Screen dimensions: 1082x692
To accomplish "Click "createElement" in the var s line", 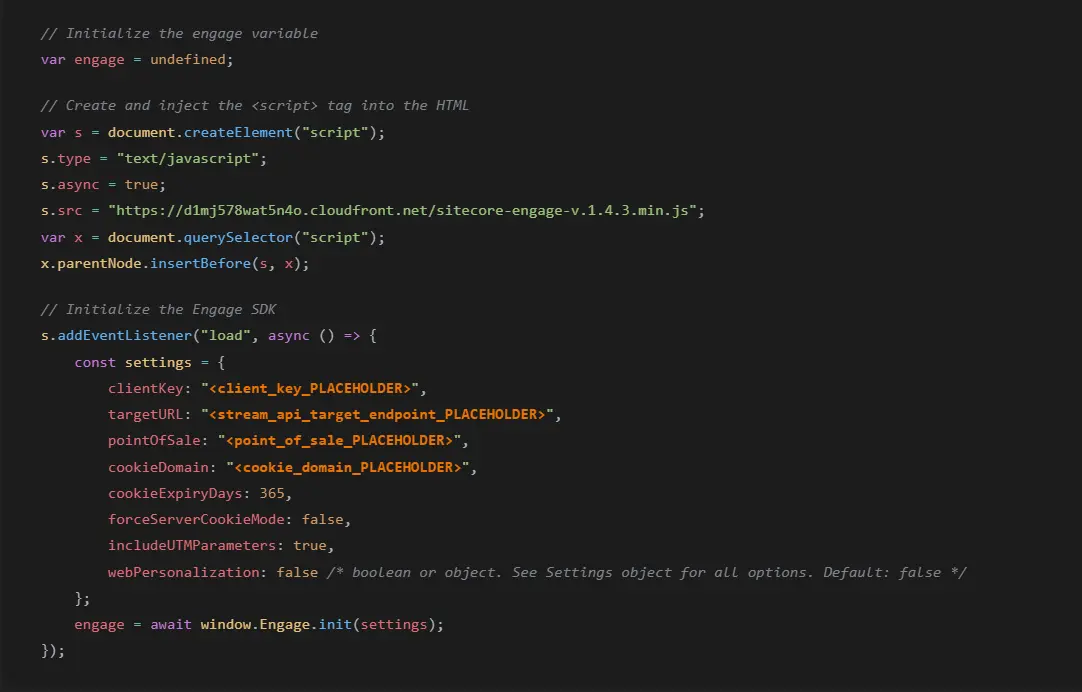I will 238,132.
